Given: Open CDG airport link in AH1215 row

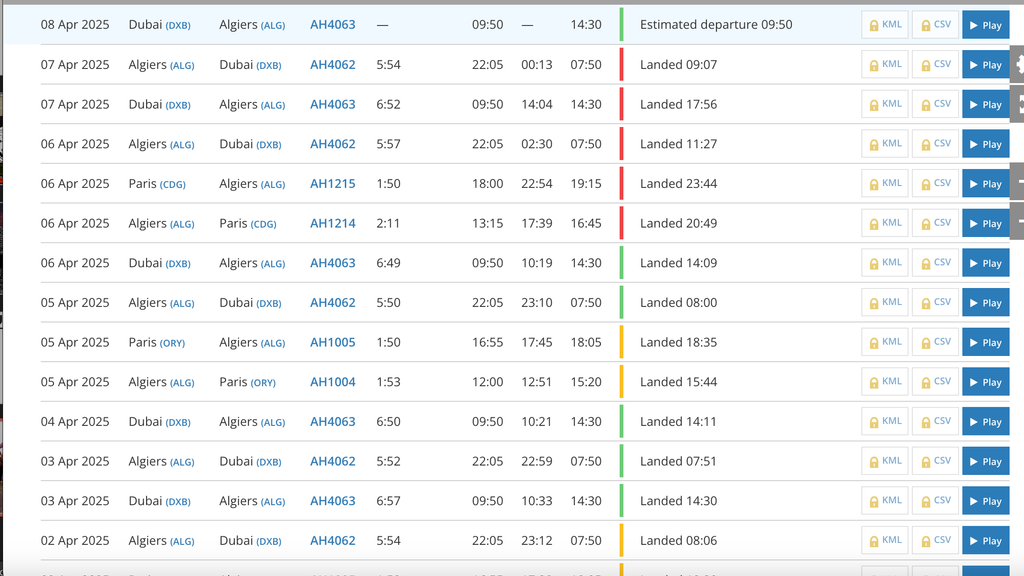Looking at the screenshot, I should [172, 185].
